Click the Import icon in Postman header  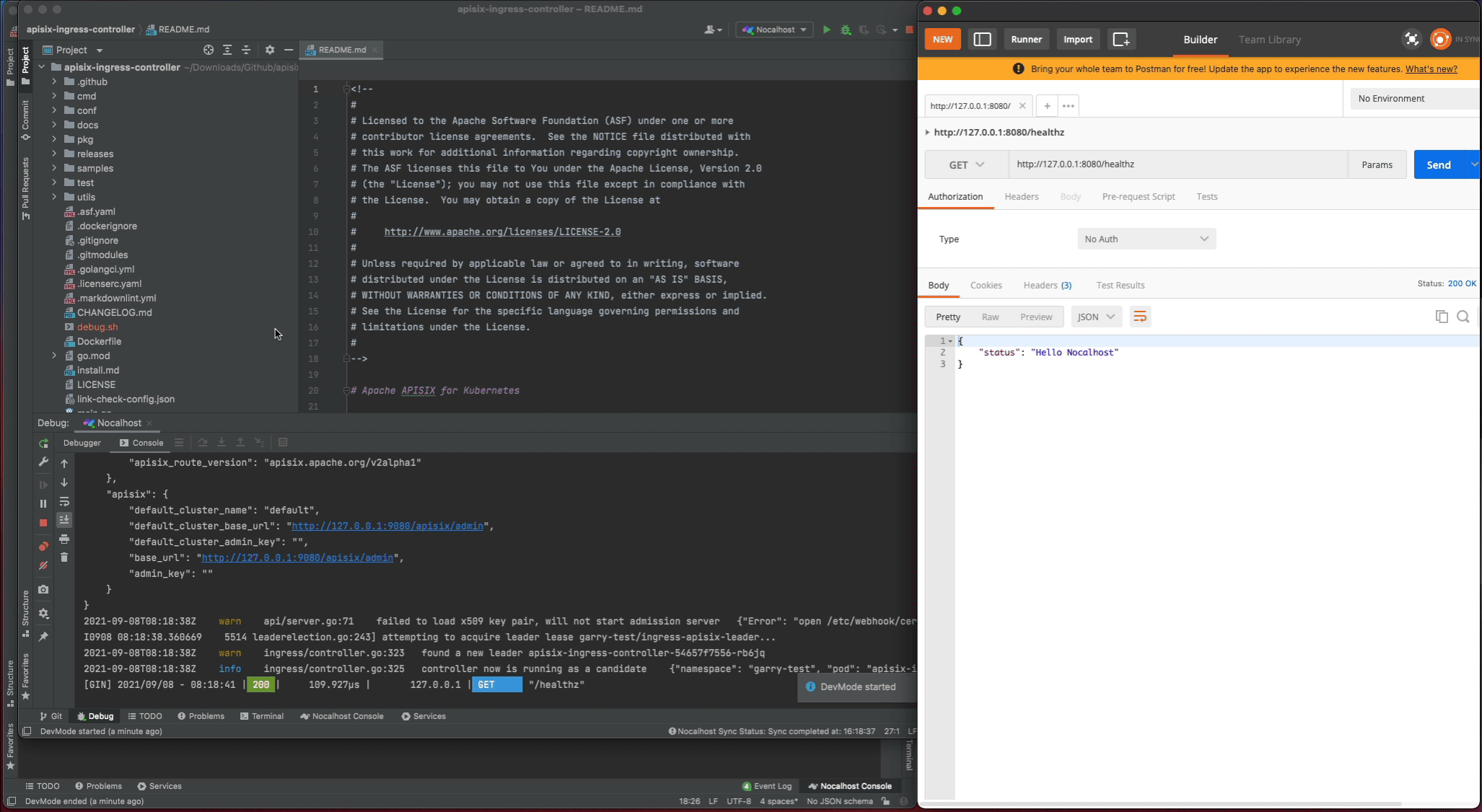tap(1077, 39)
